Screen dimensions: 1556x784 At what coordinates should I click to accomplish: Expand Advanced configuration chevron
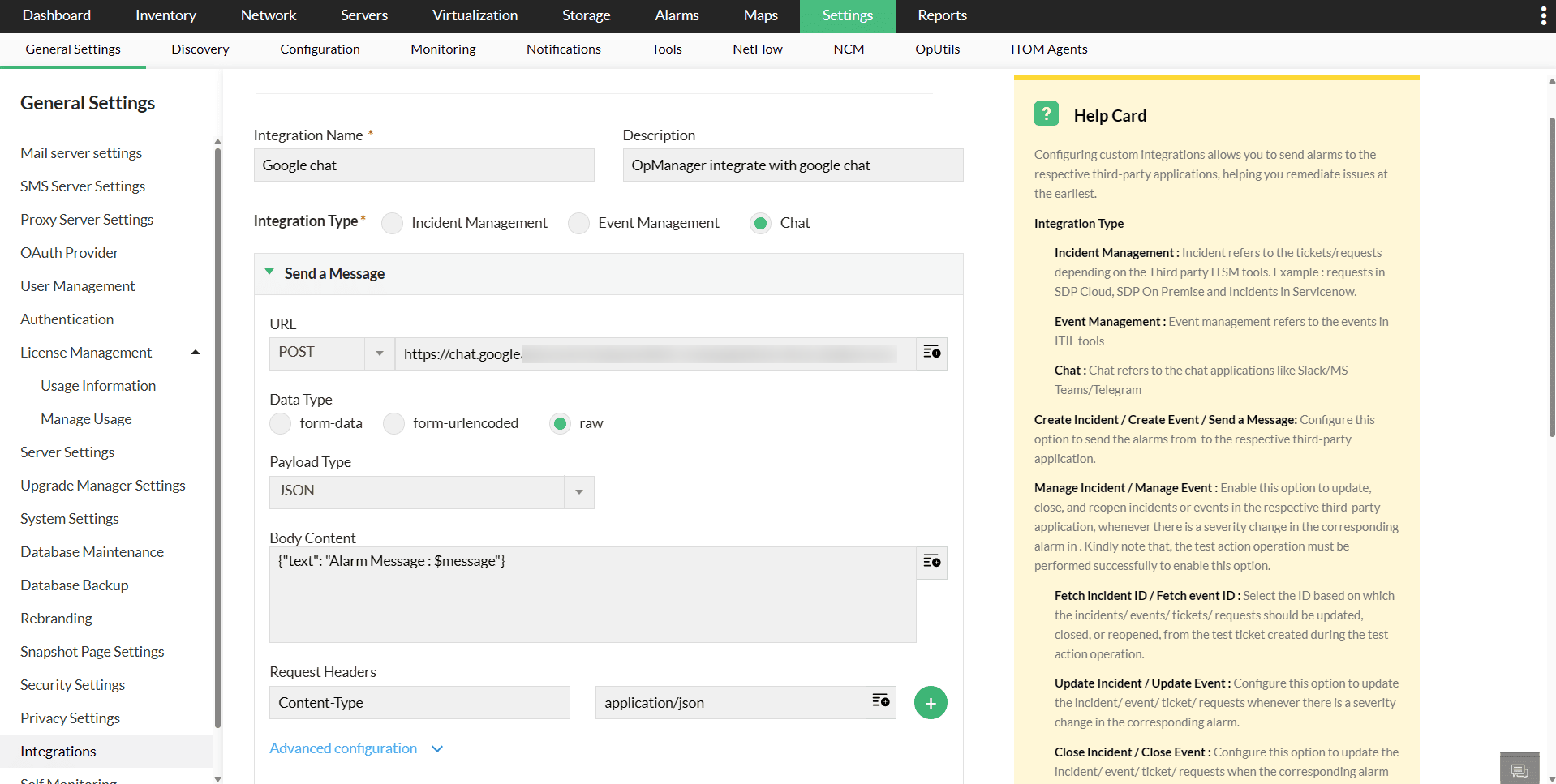(x=437, y=748)
